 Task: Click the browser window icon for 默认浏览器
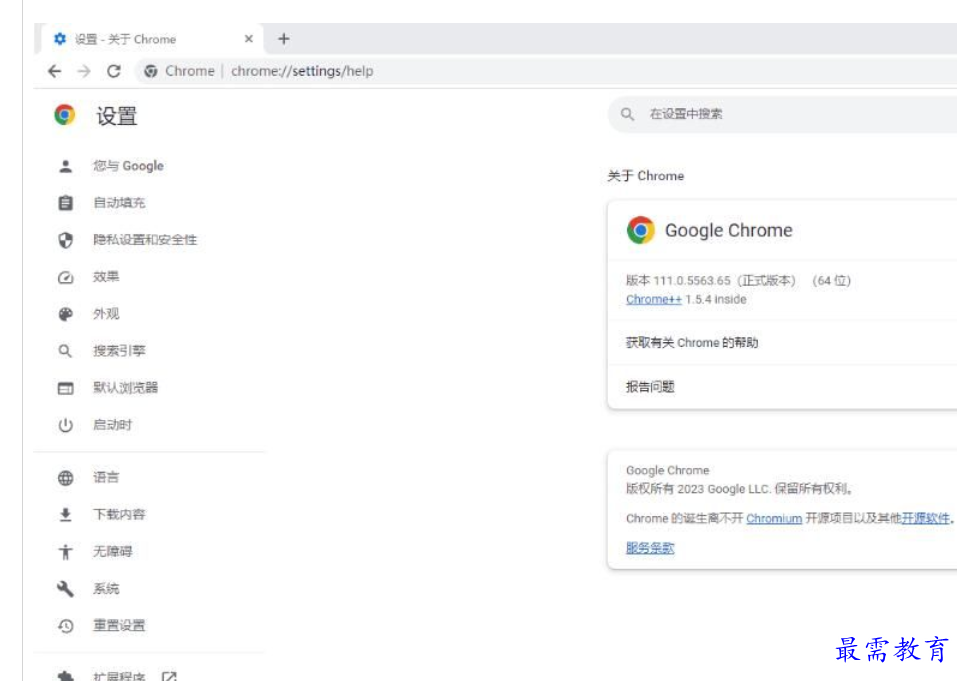(66, 388)
